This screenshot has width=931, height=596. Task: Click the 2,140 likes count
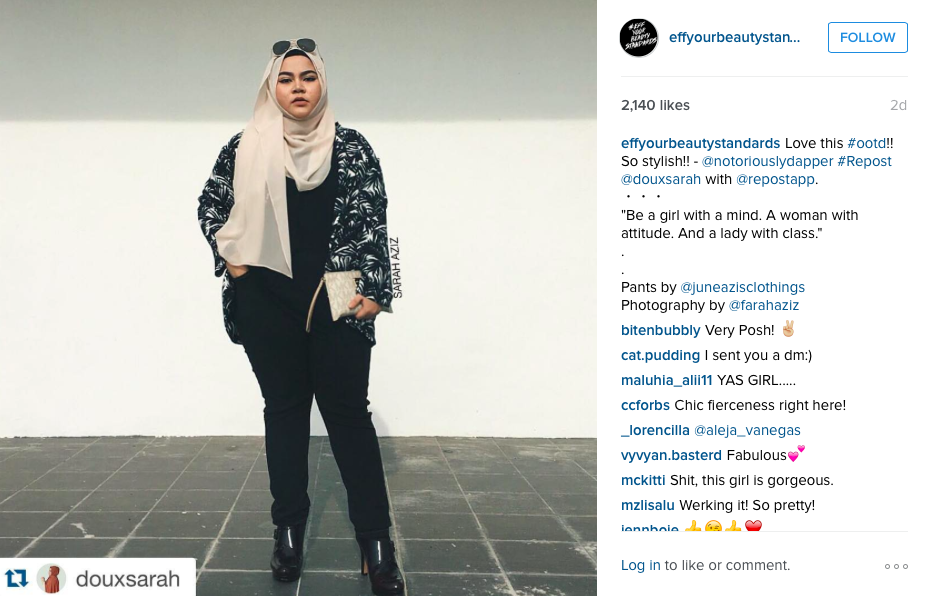click(x=656, y=105)
